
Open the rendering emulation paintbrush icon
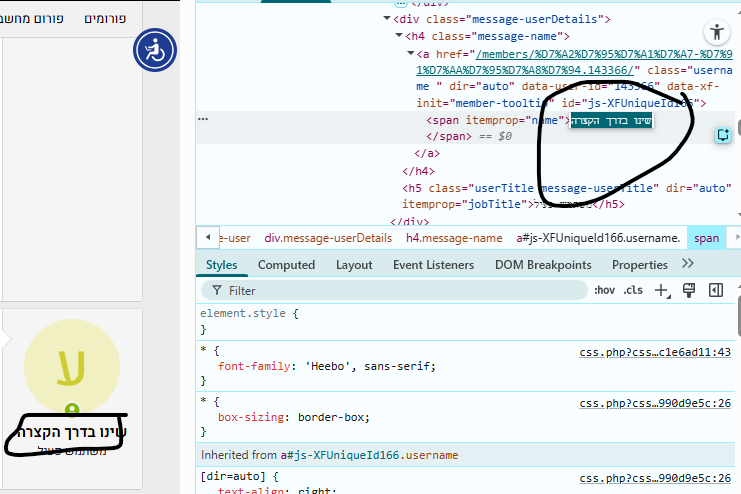[x=688, y=290]
